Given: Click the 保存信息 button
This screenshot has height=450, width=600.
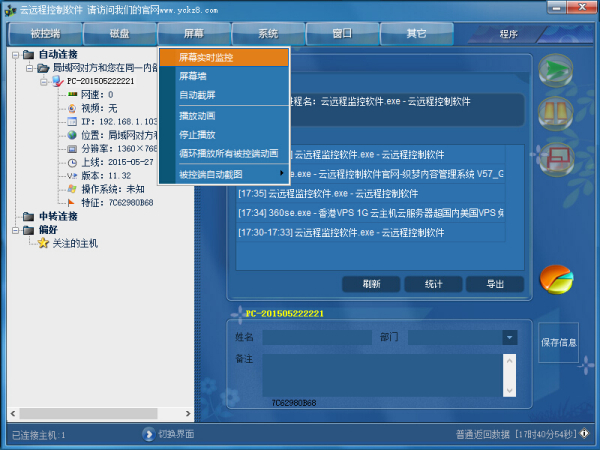Looking at the screenshot, I should click(558, 342).
